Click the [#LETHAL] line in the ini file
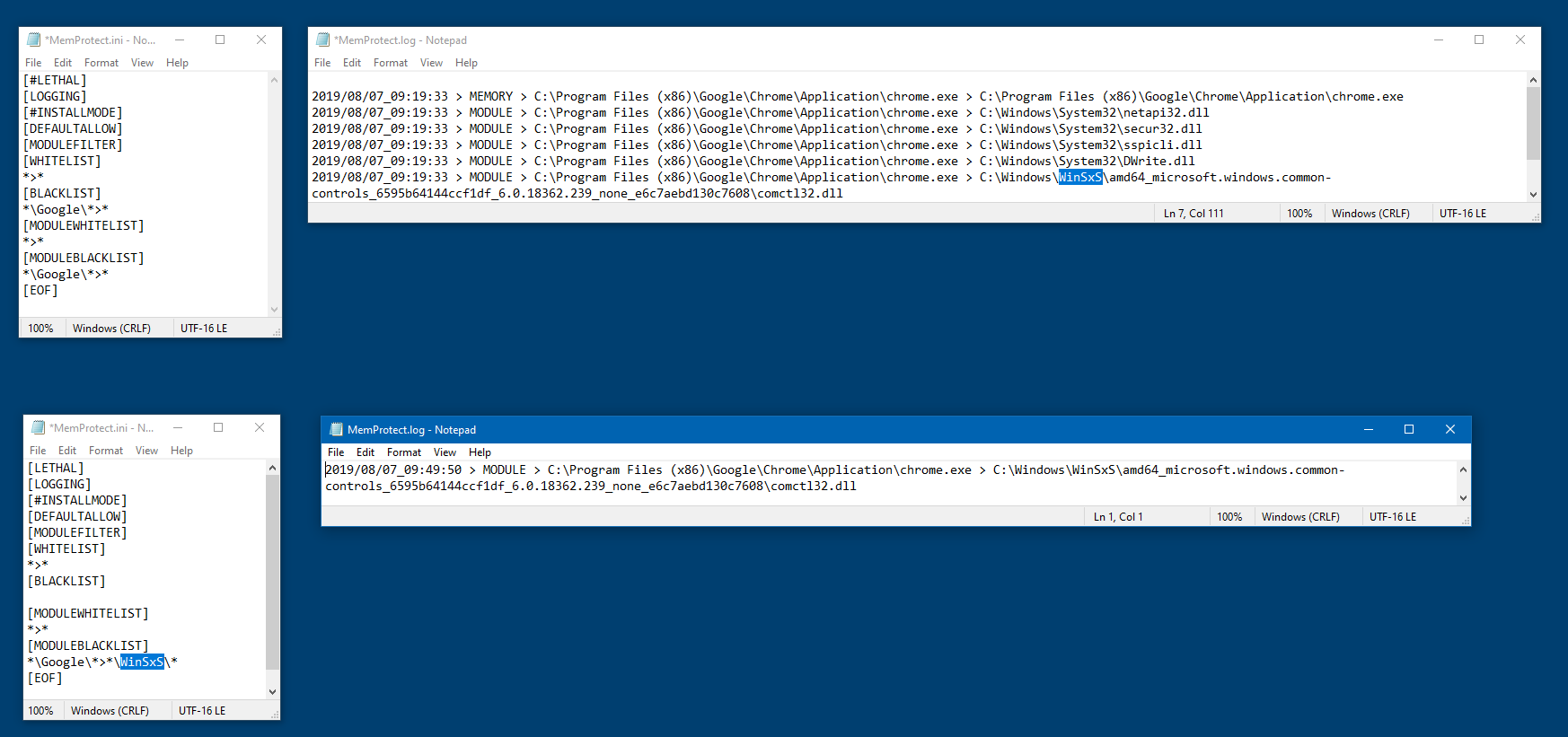1568x737 pixels. [55, 80]
